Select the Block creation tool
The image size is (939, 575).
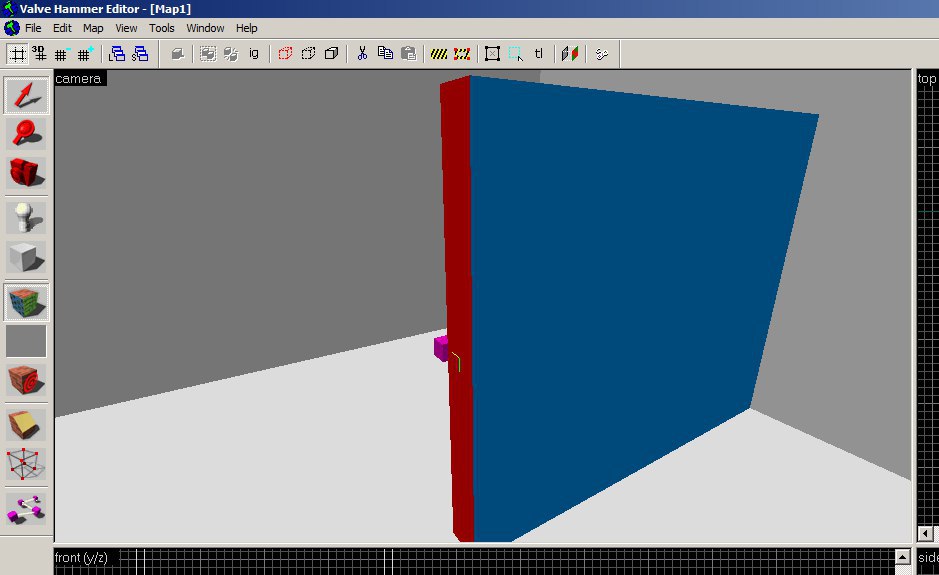pos(26,257)
